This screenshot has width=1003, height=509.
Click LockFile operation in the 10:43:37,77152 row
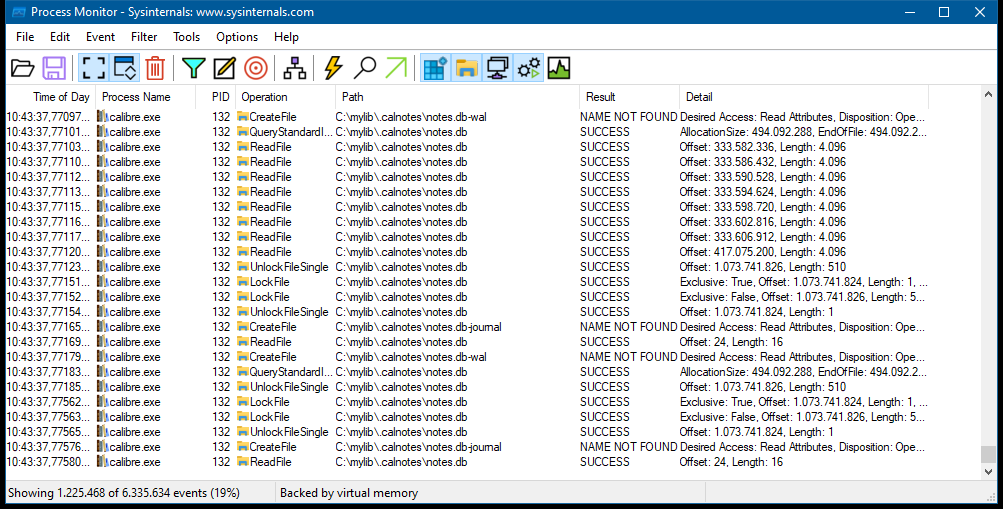[269, 297]
